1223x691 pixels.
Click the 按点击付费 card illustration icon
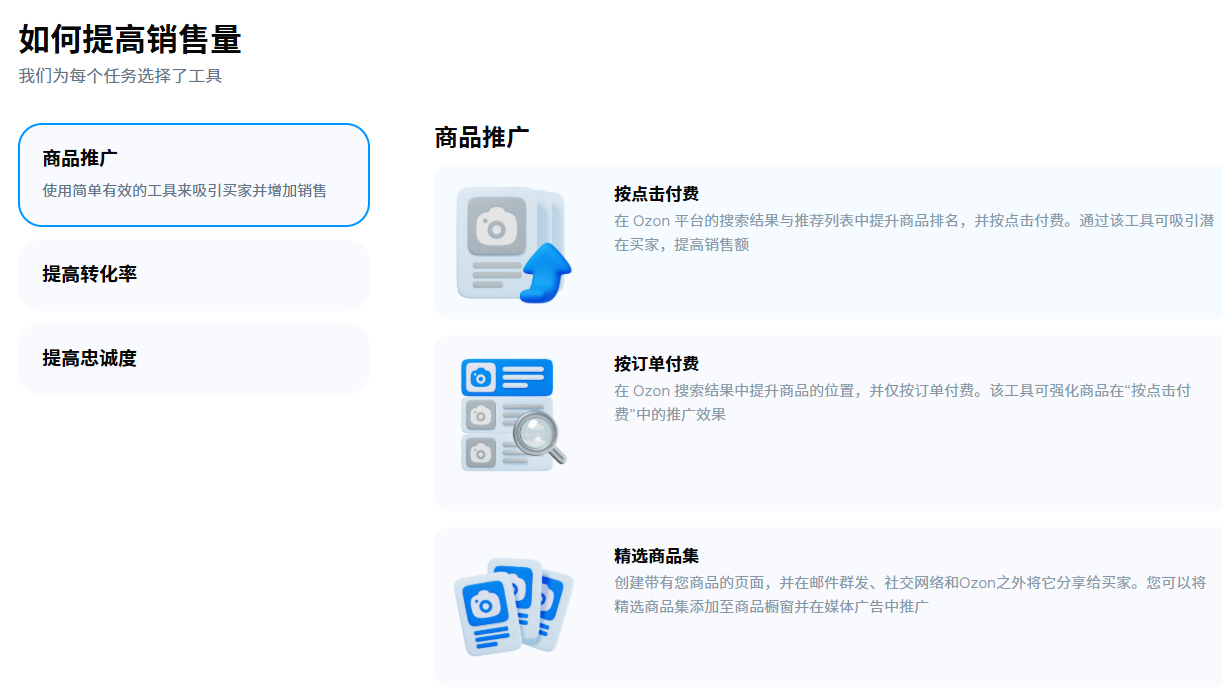pyautogui.click(x=514, y=244)
